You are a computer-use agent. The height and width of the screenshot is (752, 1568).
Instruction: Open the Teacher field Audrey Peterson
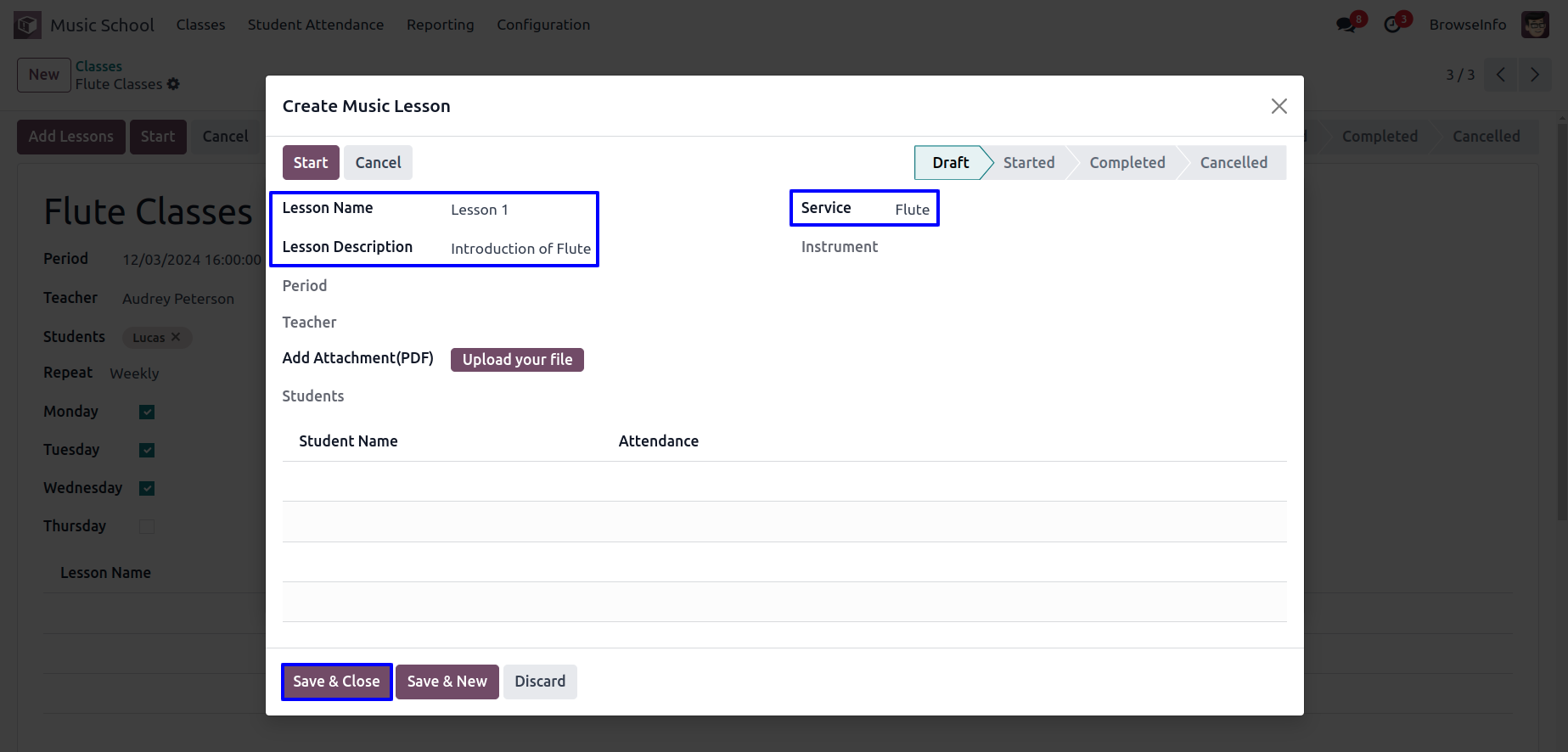178,299
